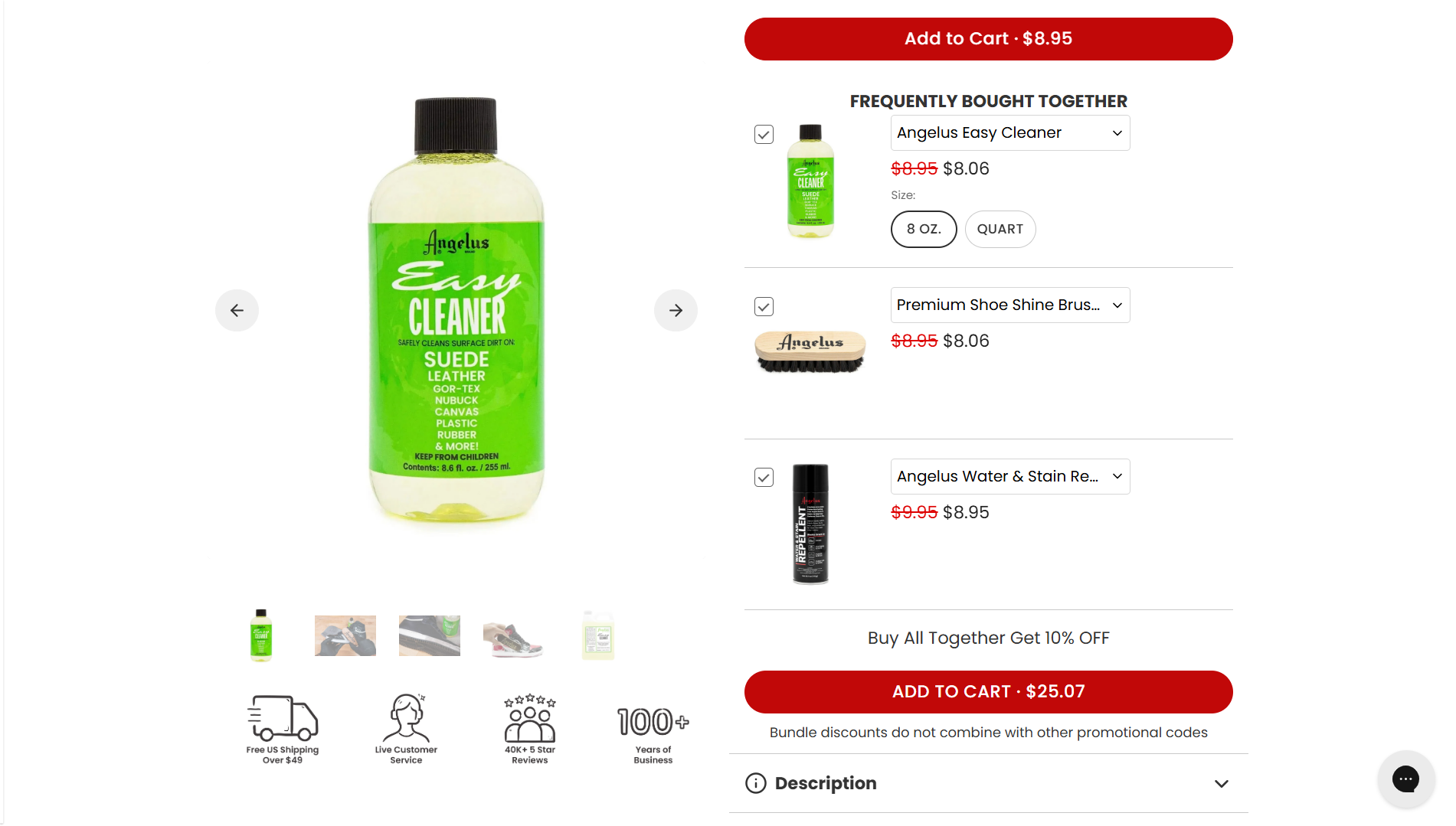The height and width of the screenshot is (826, 1456).
Task: Add bundle to cart for $25.07
Action: (x=988, y=692)
